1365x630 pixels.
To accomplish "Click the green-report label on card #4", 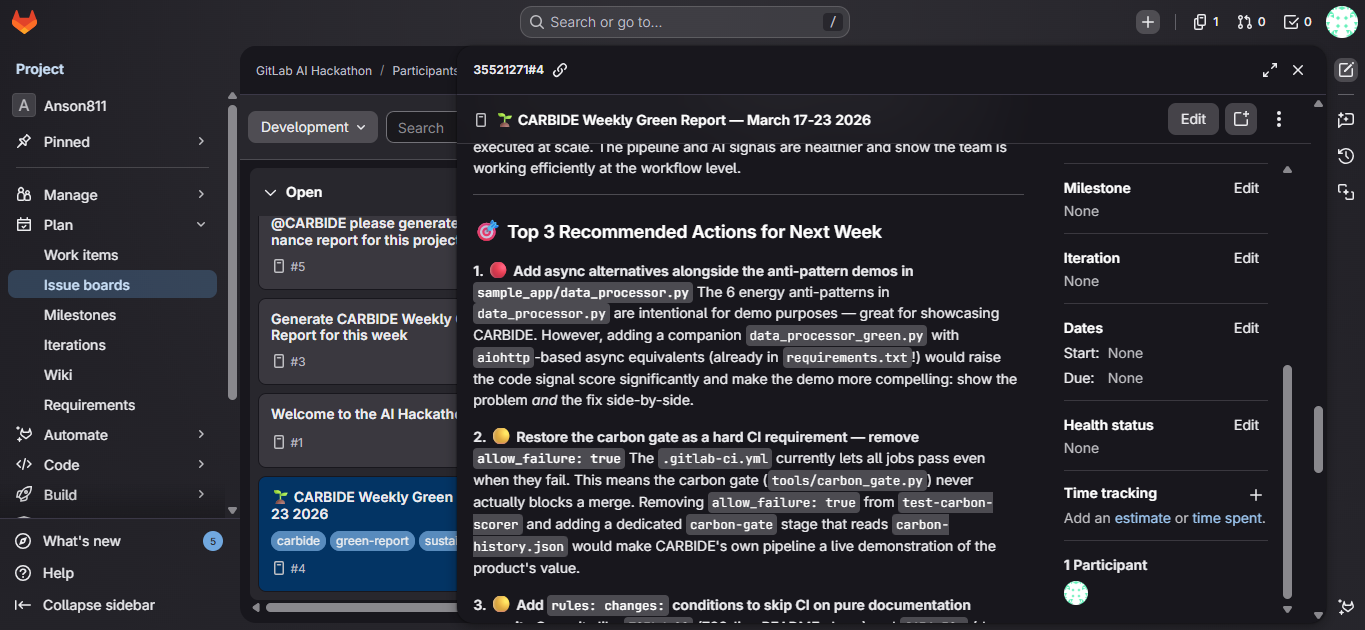I will pyautogui.click(x=373, y=541).
